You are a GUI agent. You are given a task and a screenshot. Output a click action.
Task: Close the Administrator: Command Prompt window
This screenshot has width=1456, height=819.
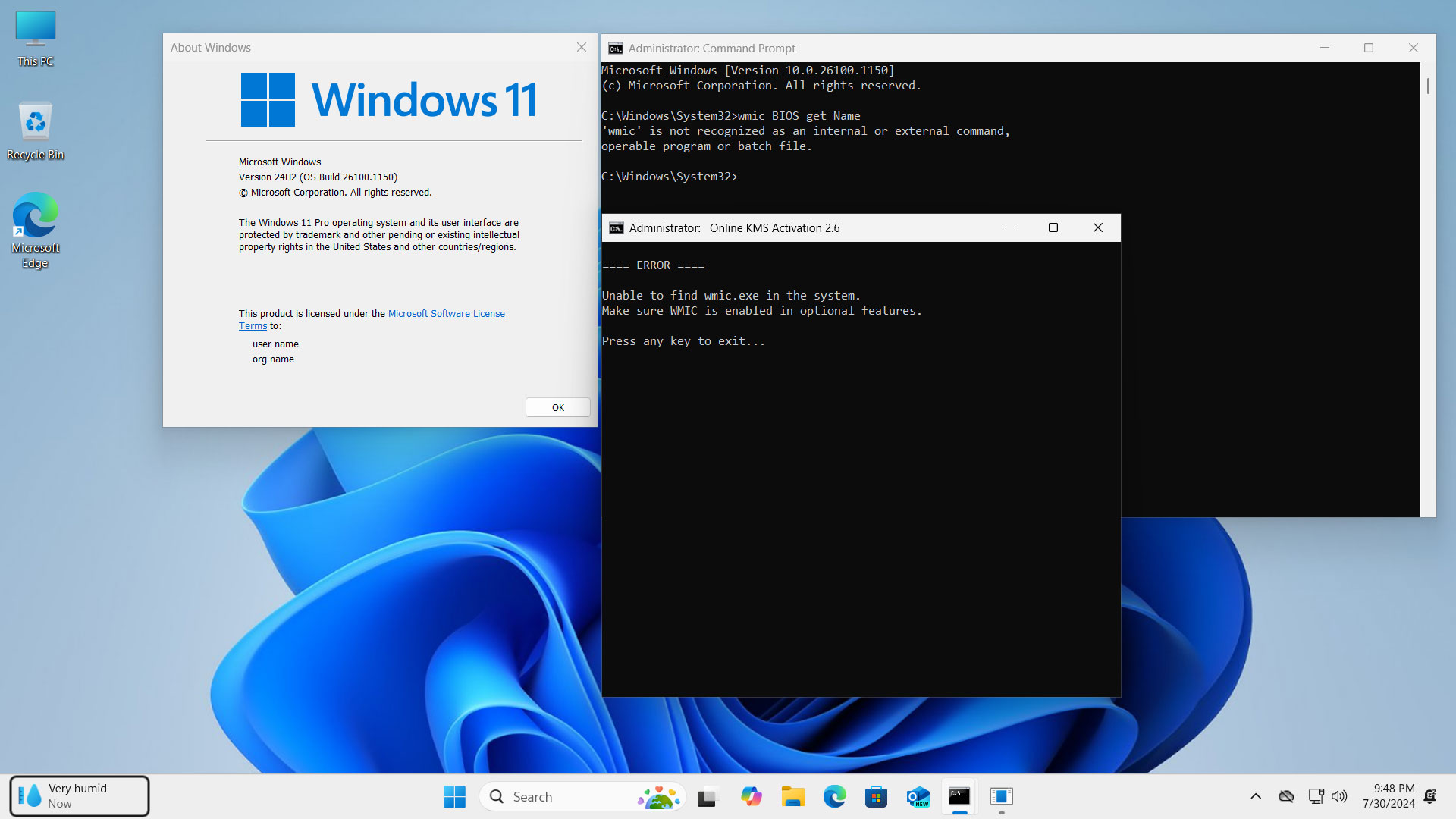[1414, 48]
